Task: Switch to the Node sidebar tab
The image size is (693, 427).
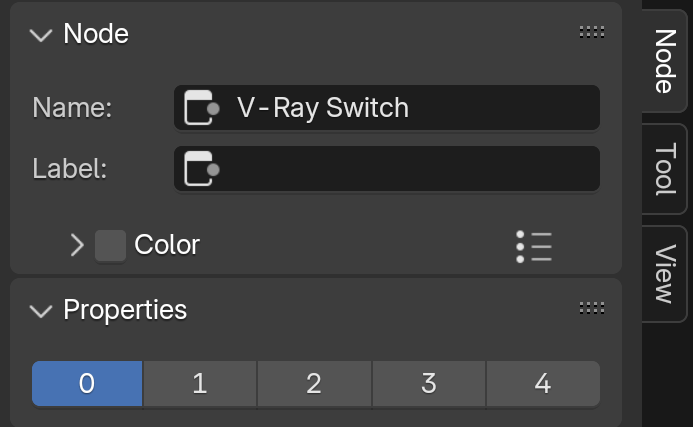Action: (x=665, y=61)
